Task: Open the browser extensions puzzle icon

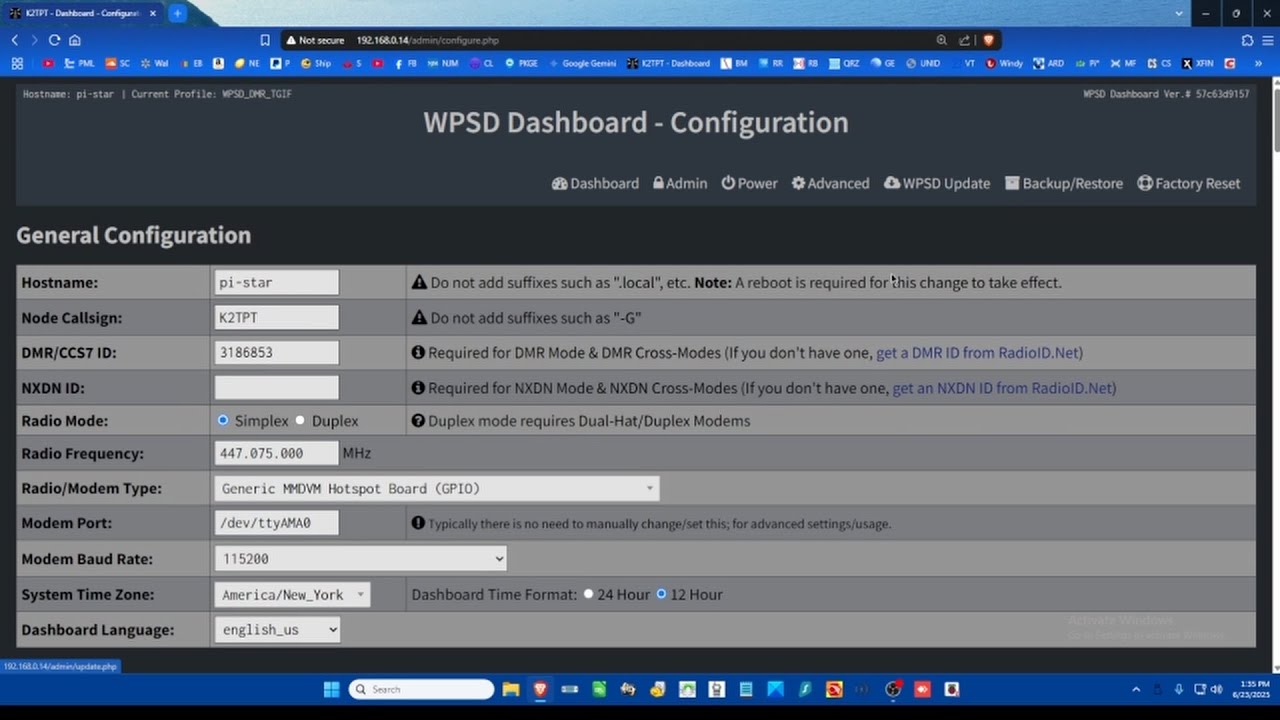Action: (x=1247, y=40)
